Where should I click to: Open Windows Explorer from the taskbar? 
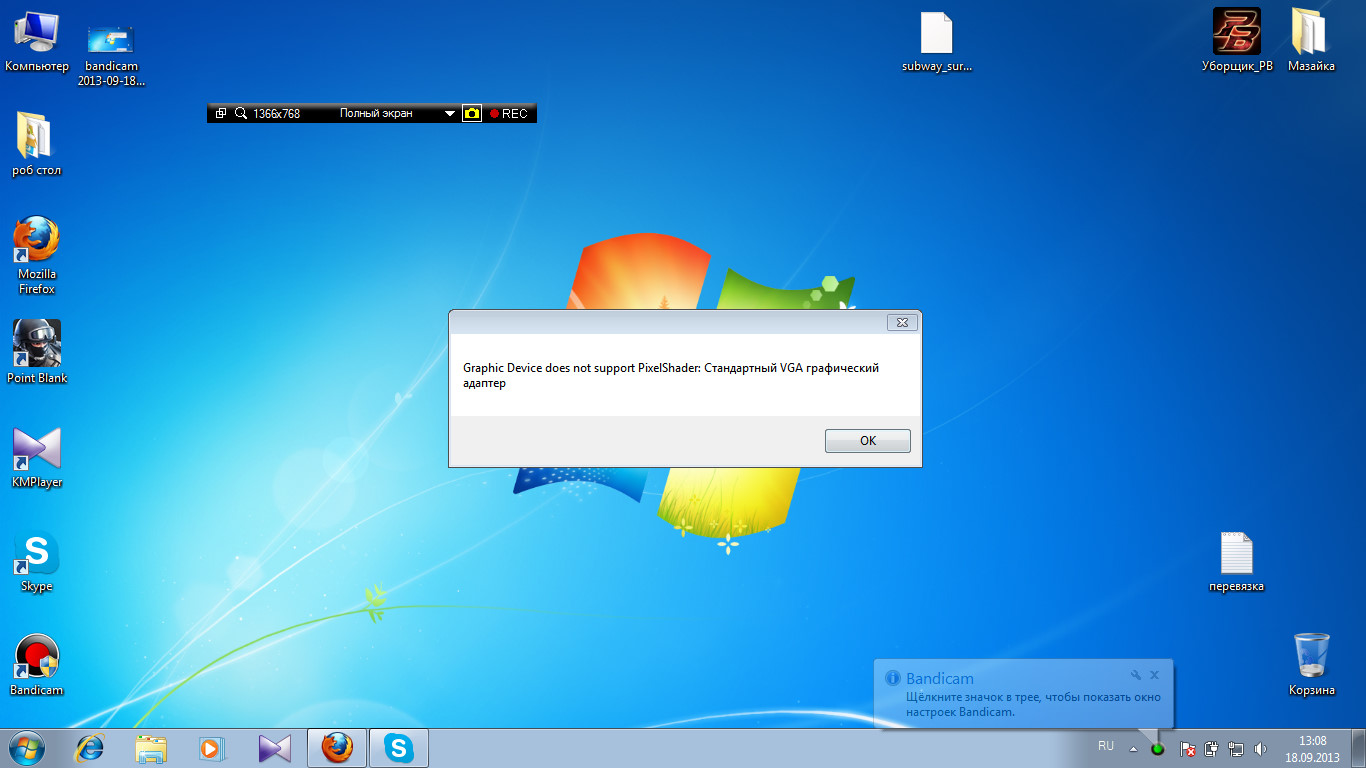[x=151, y=747]
